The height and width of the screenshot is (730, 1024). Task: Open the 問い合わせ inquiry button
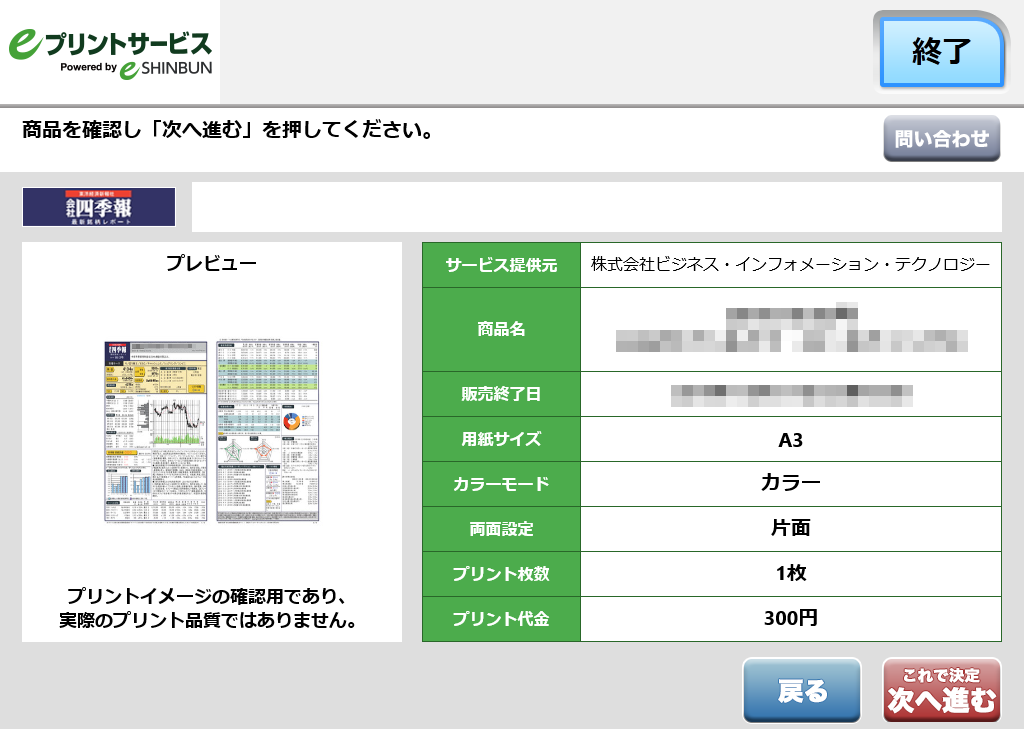(x=941, y=138)
